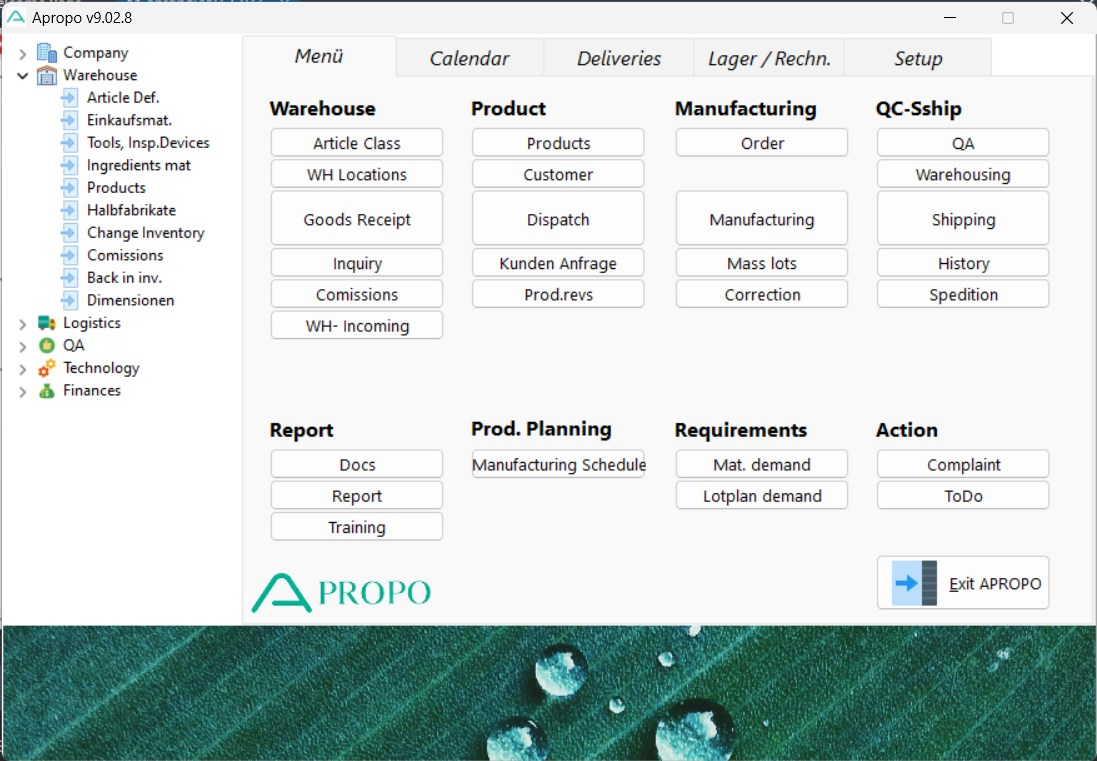Click the Exit APROPO button
The width and height of the screenshot is (1097, 761).
(963, 583)
